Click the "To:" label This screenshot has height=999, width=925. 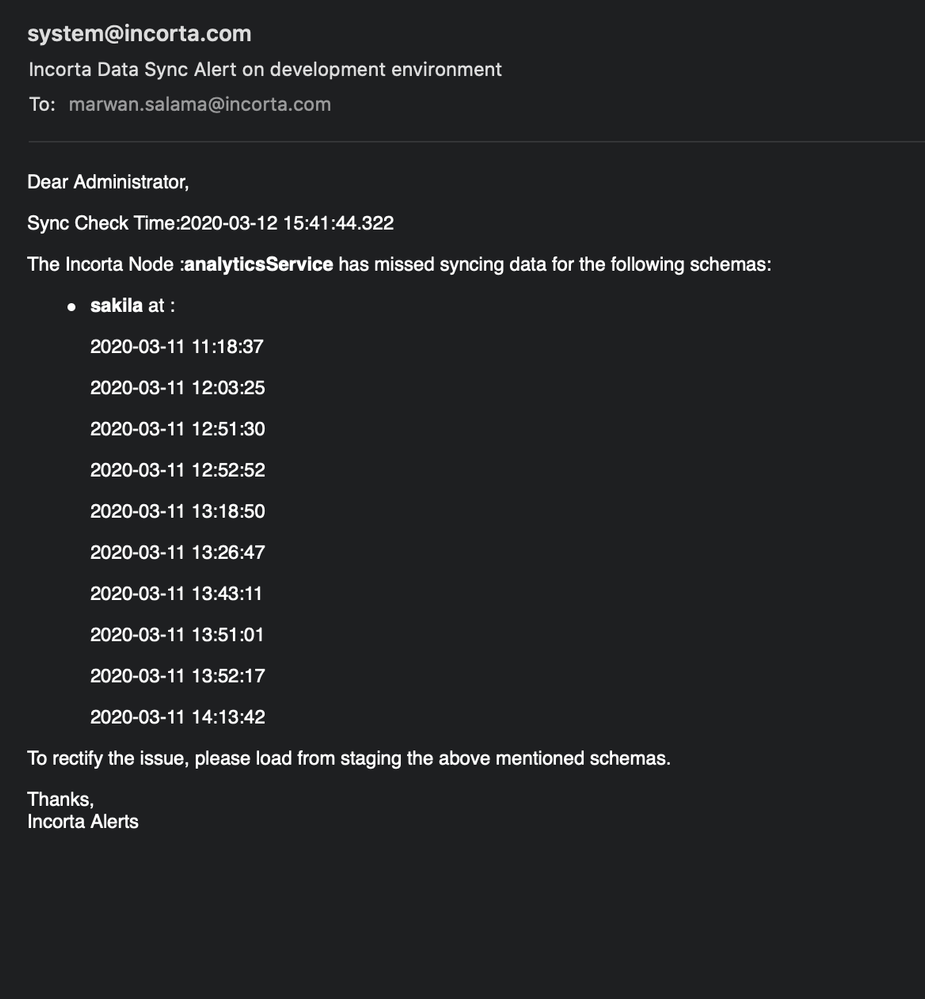click(x=41, y=105)
